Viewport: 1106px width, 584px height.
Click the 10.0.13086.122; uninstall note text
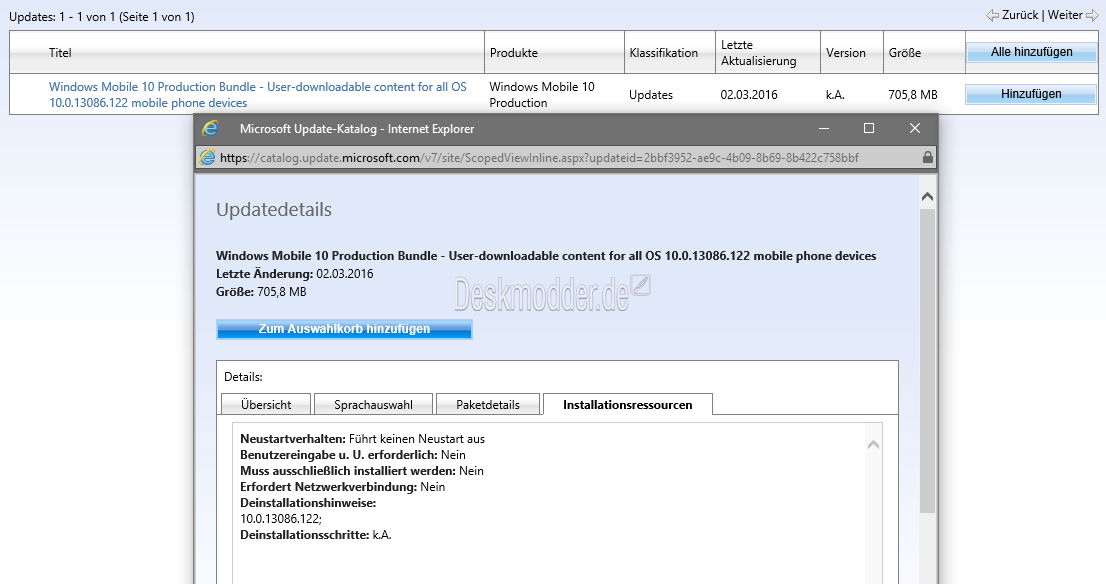click(281, 518)
